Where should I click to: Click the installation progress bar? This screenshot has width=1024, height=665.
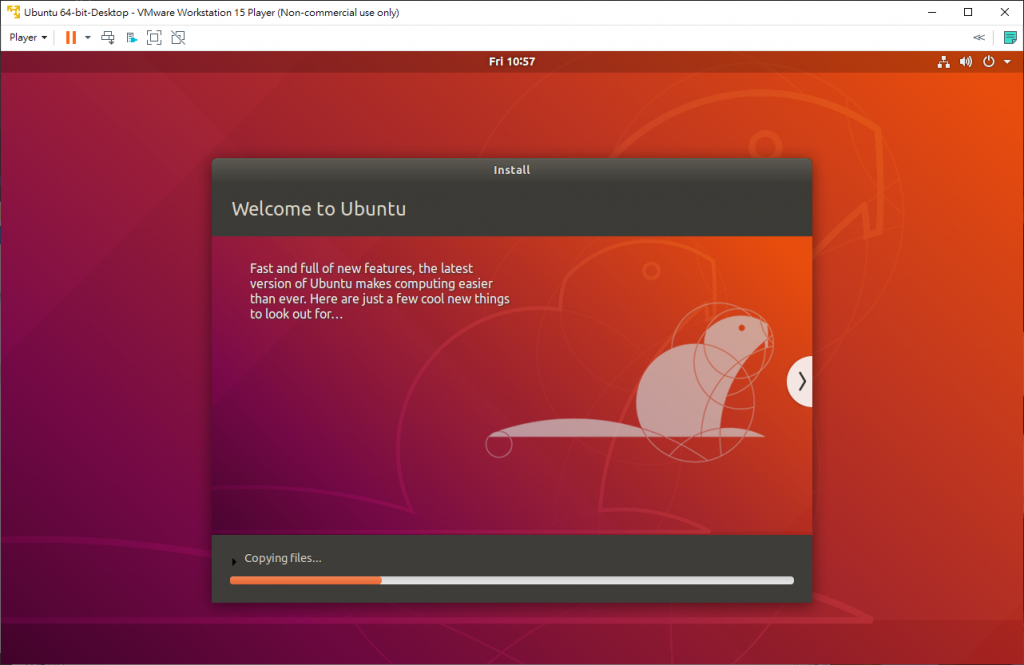(x=512, y=580)
